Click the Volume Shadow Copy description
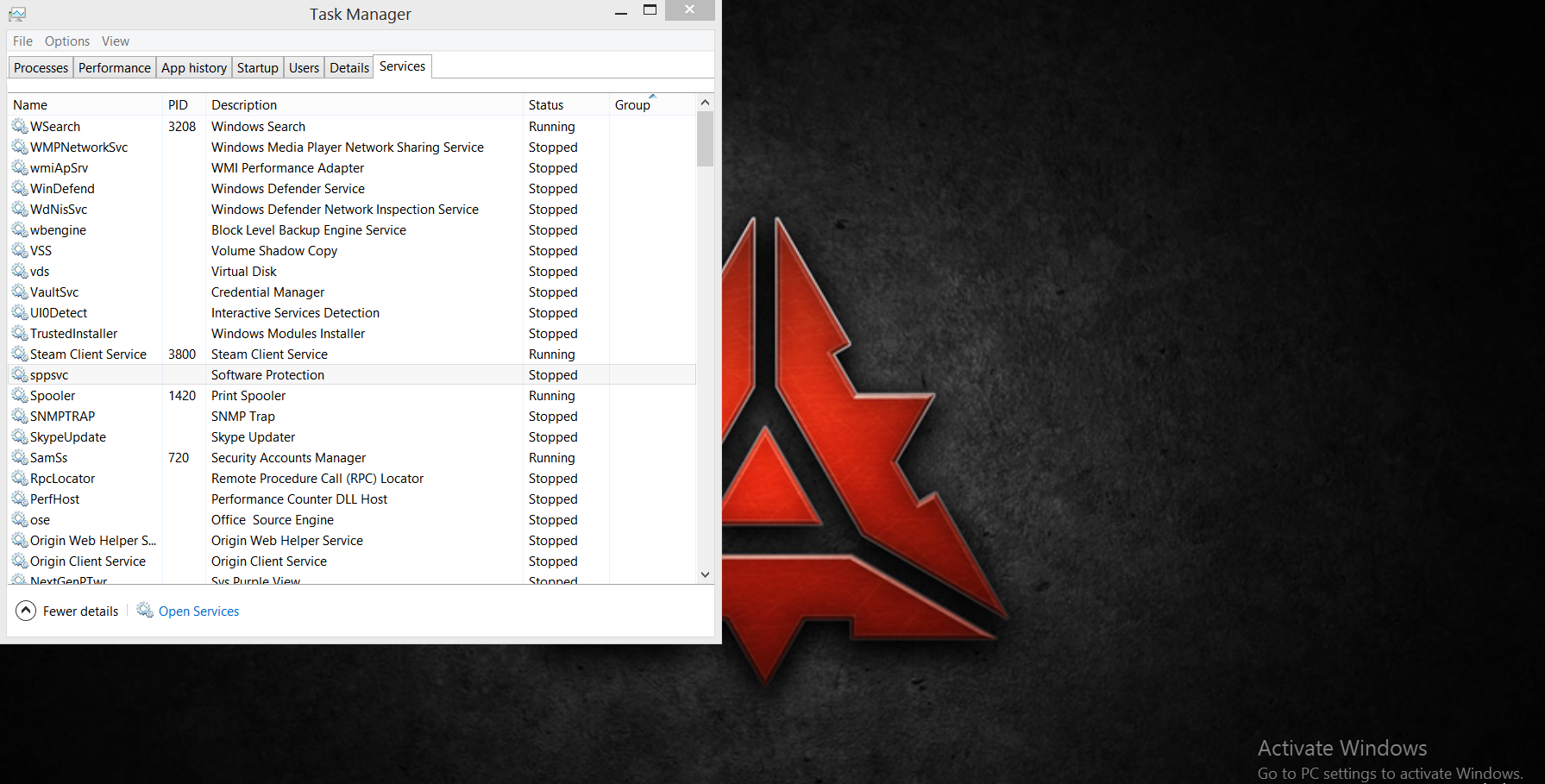1545x784 pixels. pyautogui.click(x=274, y=251)
